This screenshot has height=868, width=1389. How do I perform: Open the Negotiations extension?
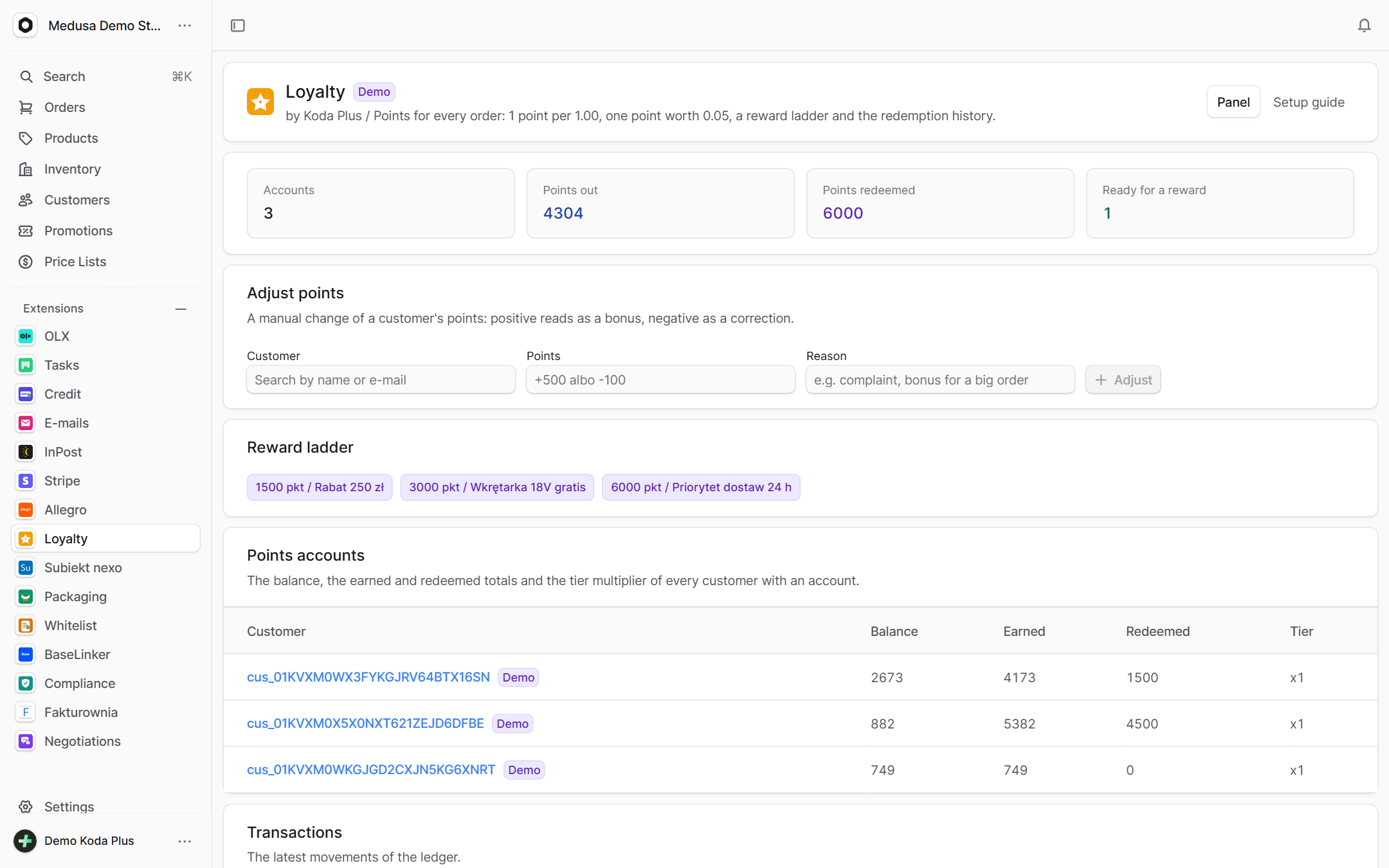pyautogui.click(x=106, y=741)
